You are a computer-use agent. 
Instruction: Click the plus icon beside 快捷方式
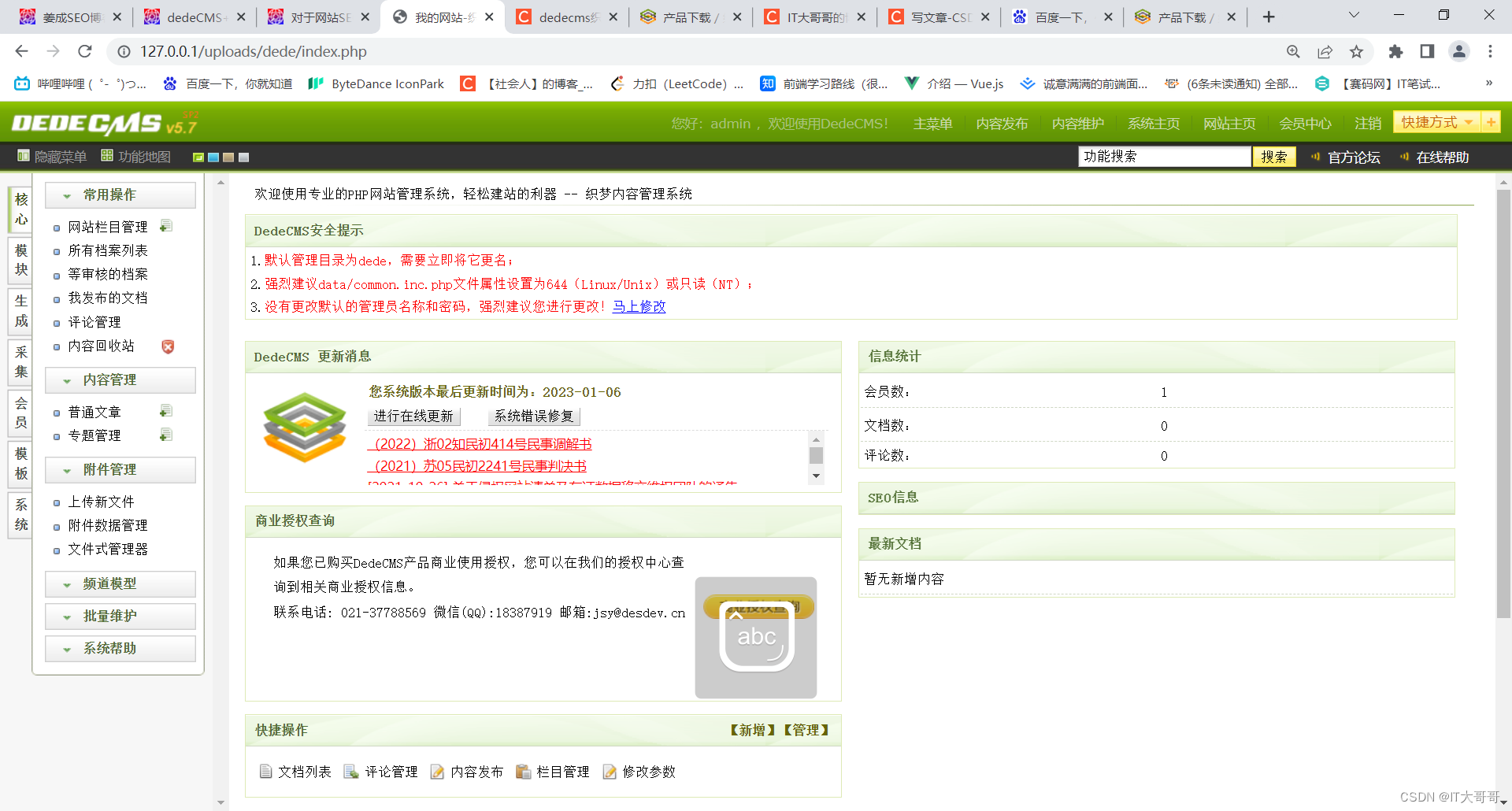(x=1490, y=122)
